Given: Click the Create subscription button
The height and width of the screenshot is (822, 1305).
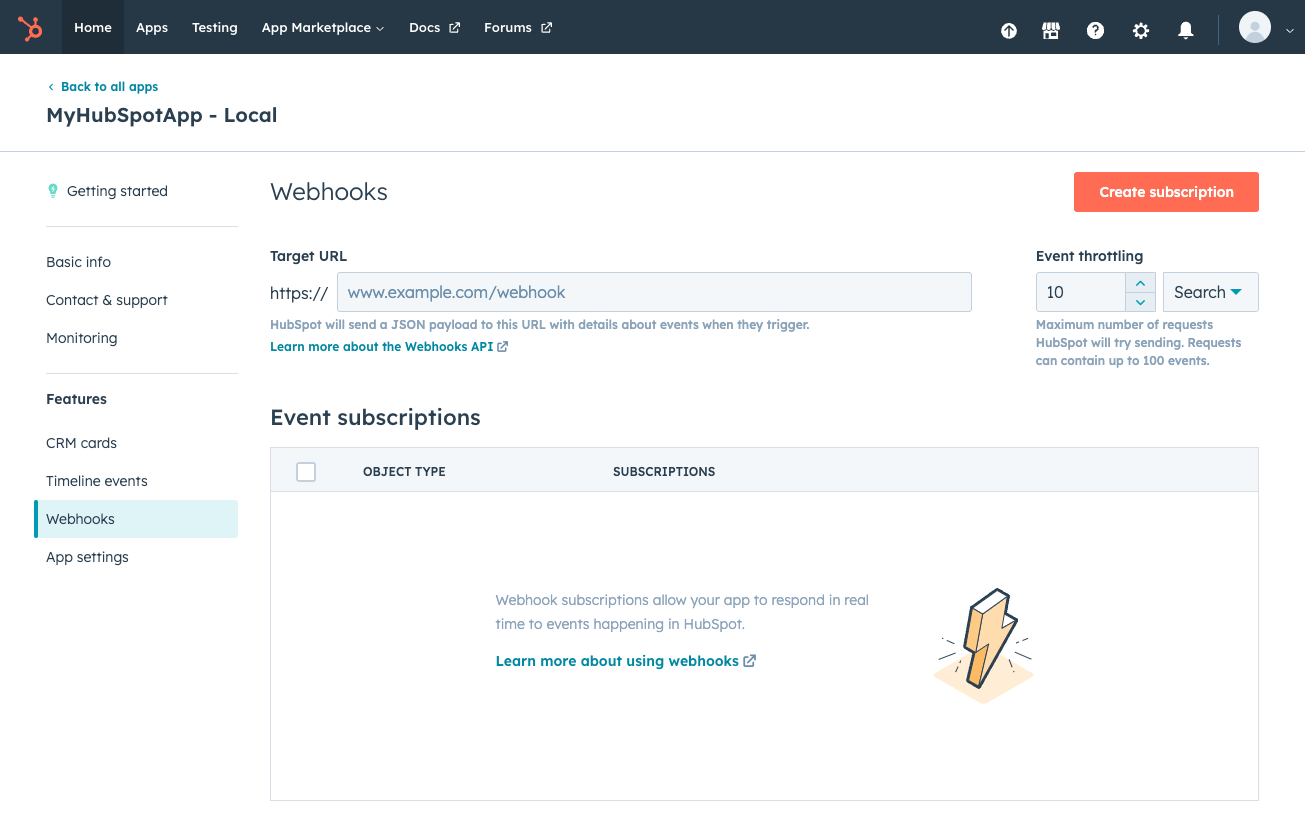Looking at the screenshot, I should click(x=1166, y=192).
